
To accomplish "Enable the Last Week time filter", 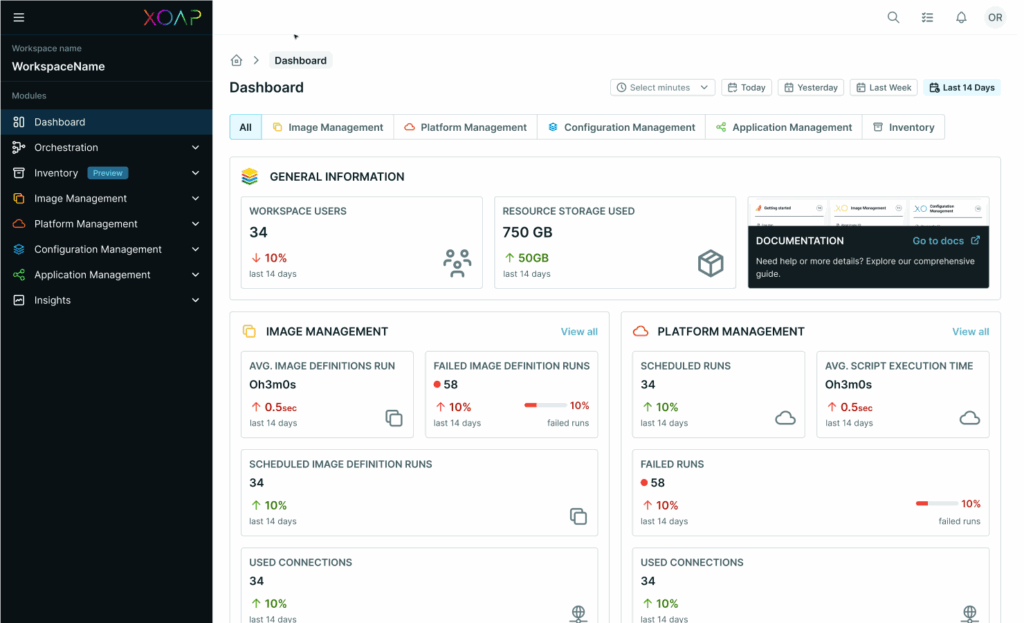I will coord(883,87).
